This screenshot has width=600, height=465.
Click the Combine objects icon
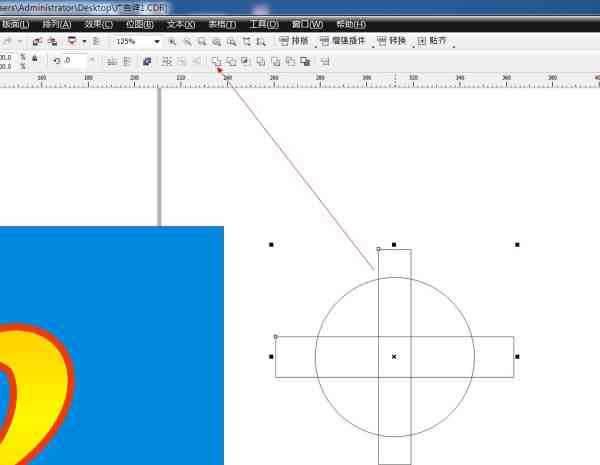147,61
